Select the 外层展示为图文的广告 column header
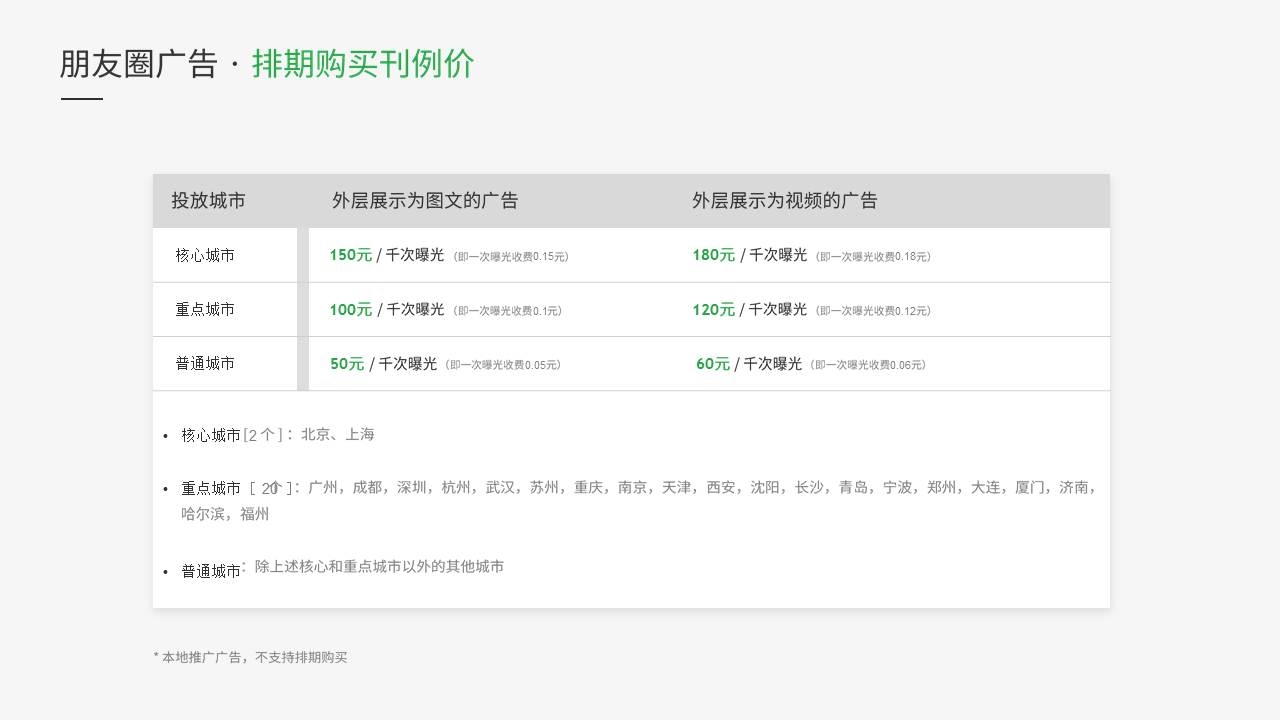Screen dimensions: 1280x720 pos(425,201)
